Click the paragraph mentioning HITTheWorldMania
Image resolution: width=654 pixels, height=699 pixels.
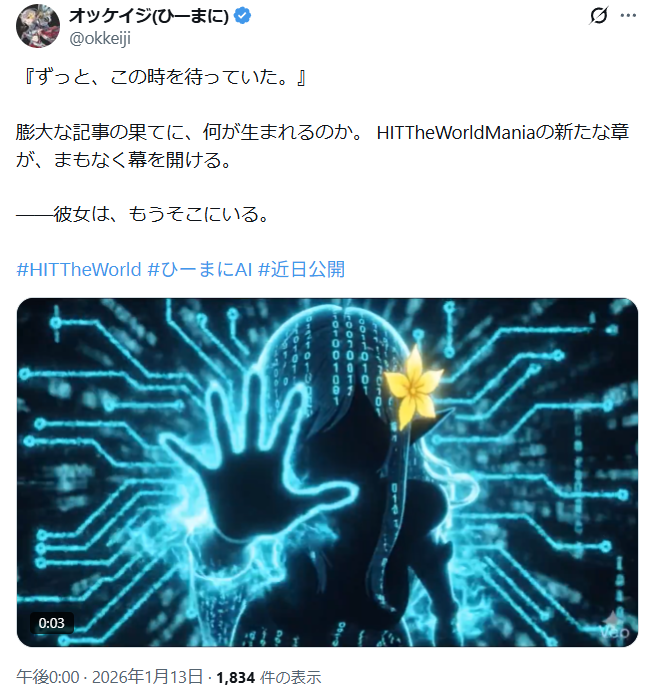coord(322,146)
